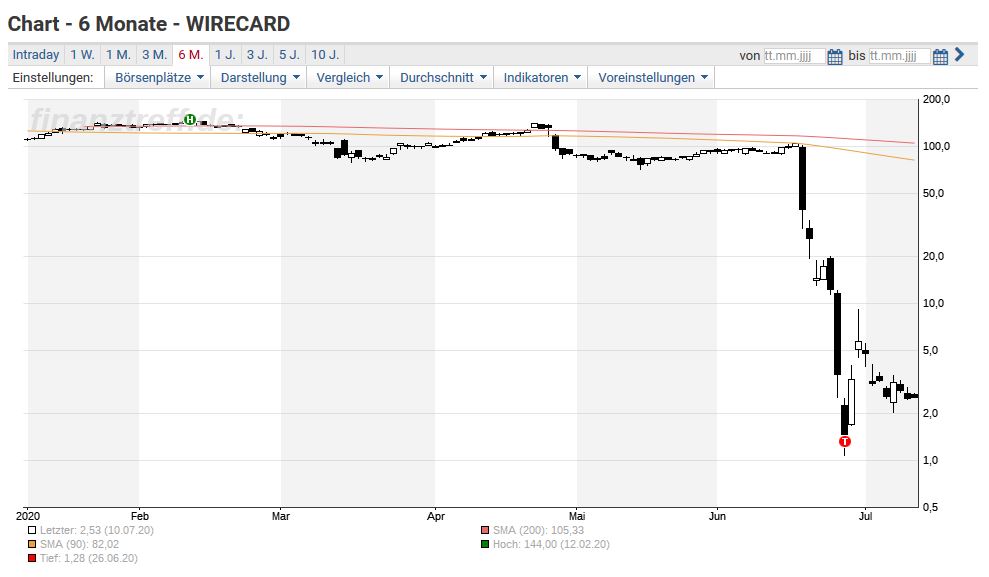Switch to the Intraday tab
This screenshot has height=577, width=989.
36,55
